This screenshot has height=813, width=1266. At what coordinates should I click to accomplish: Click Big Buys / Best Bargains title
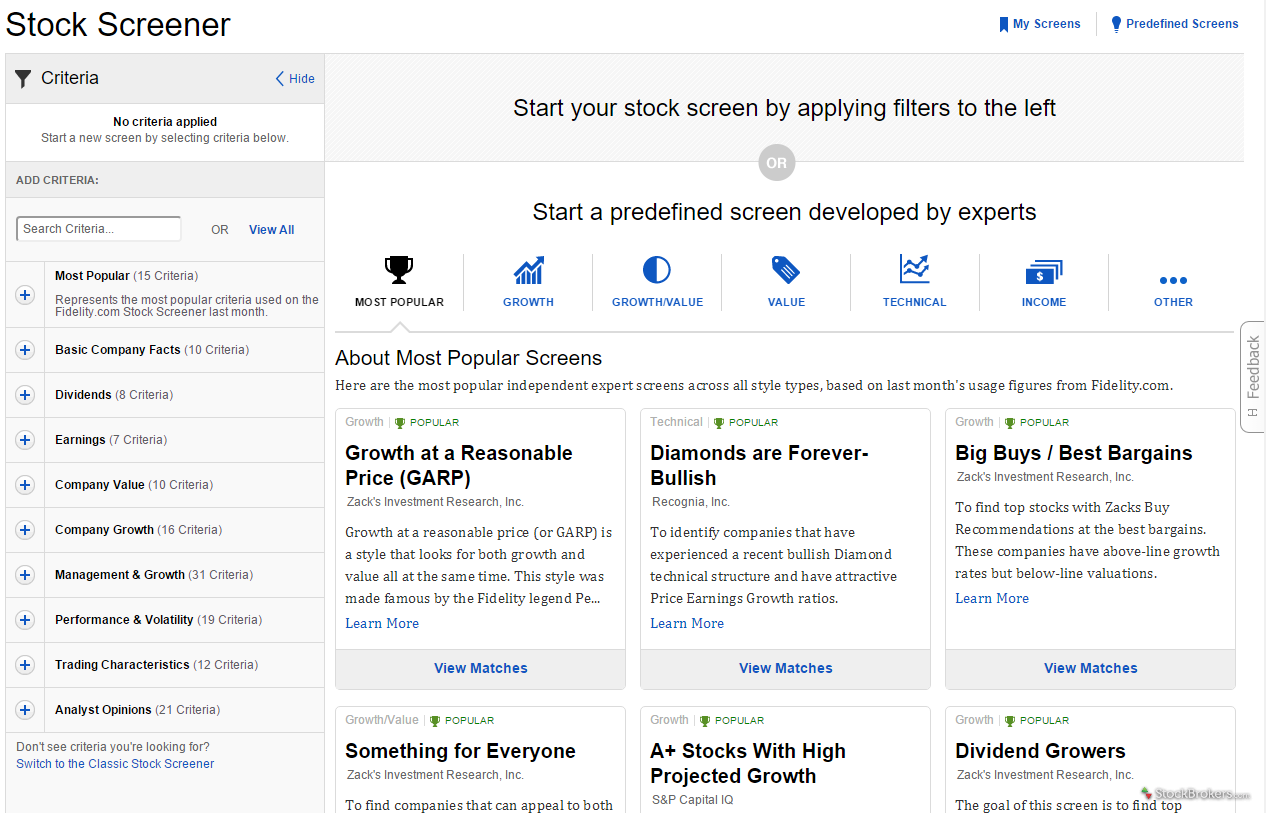click(1074, 453)
